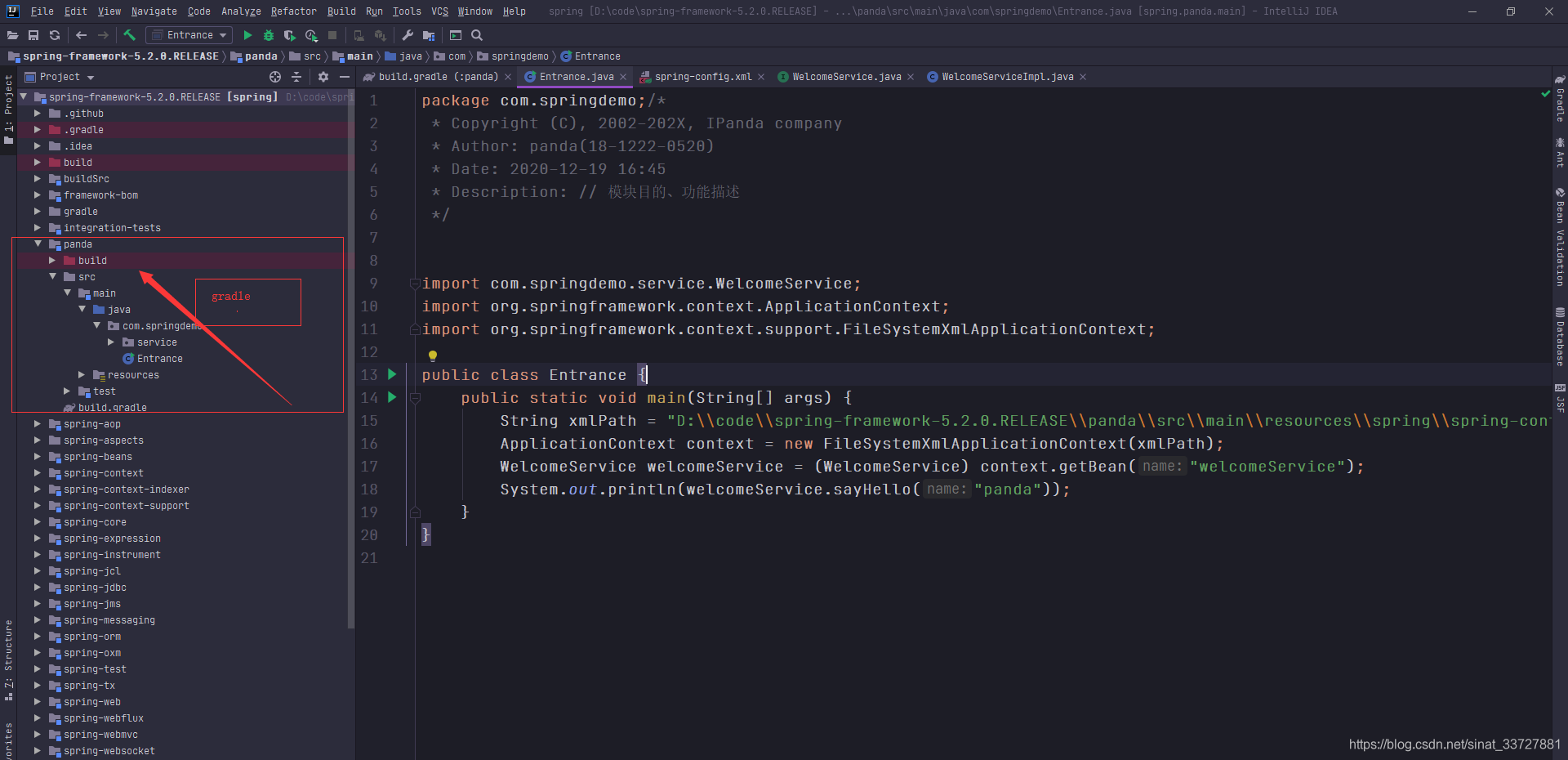Expand the spring-core module
Screen dimensions: 1568x760
point(38,521)
